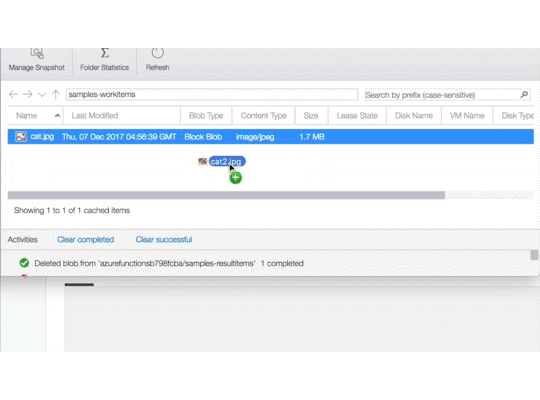Sort by Last Modified column
Screen dimensions: 540x400
[x=95, y=116]
